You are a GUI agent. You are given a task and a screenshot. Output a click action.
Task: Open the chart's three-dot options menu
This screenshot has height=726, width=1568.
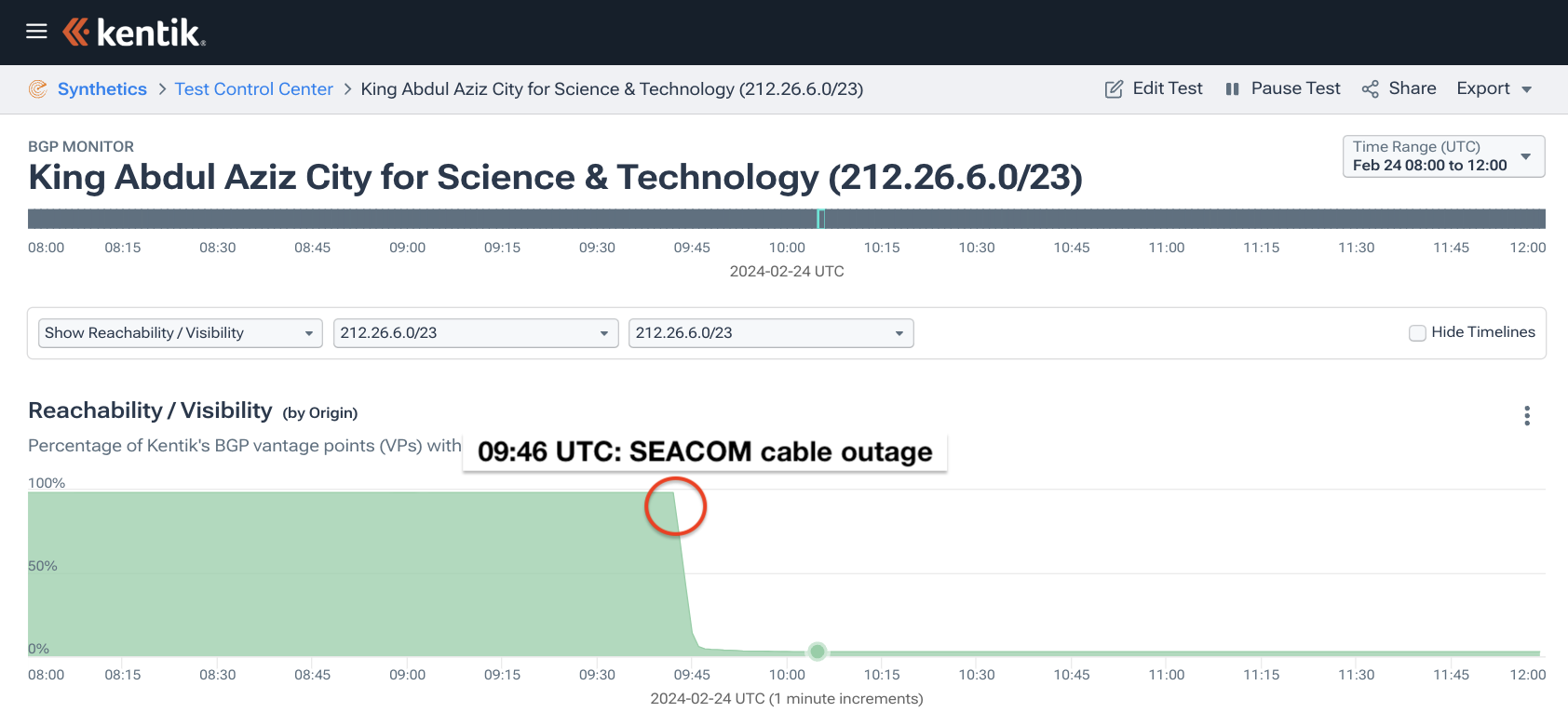click(x=1527, y=415)
